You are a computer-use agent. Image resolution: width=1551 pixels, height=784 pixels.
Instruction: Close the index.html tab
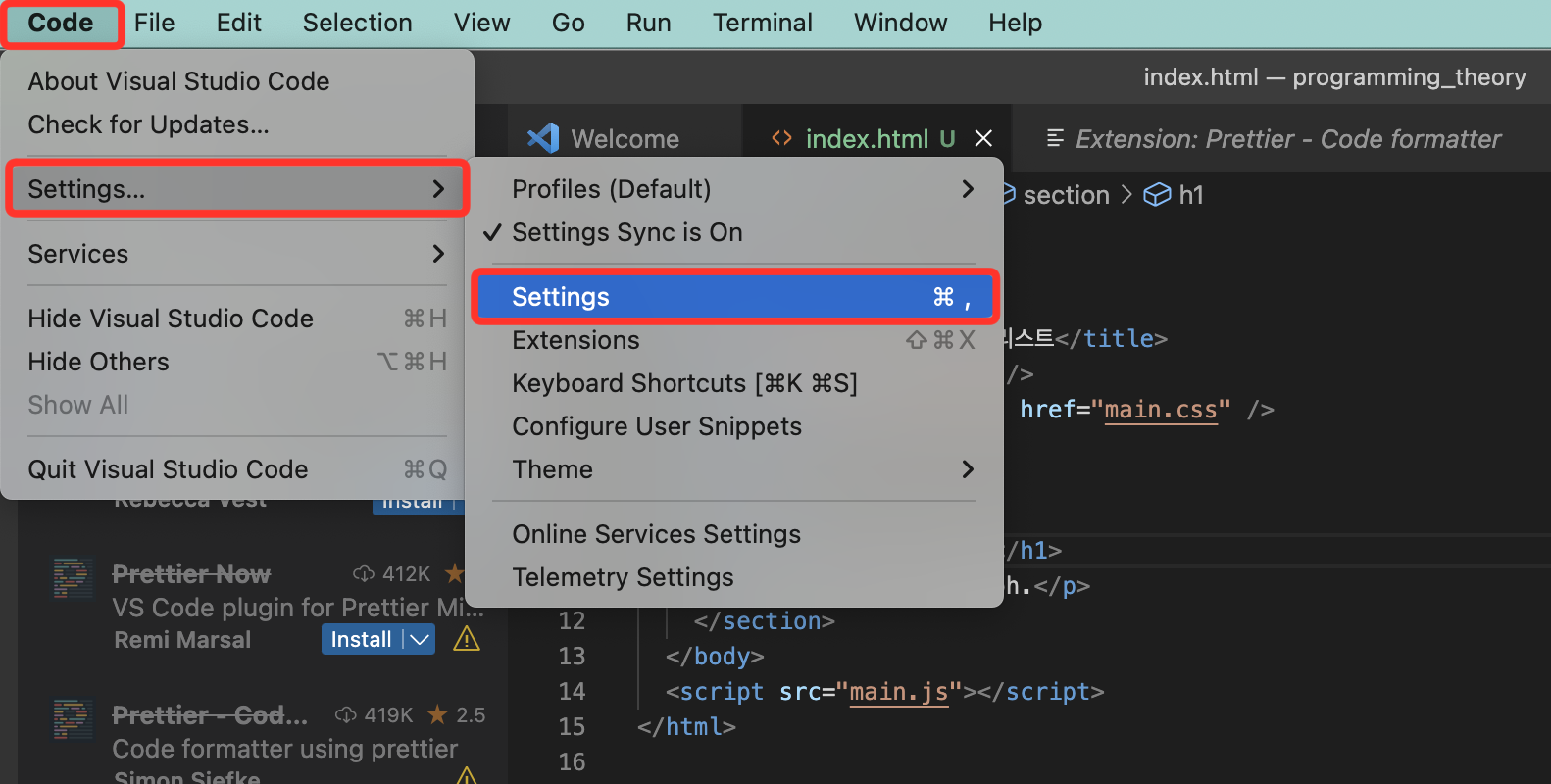(983, 139)
